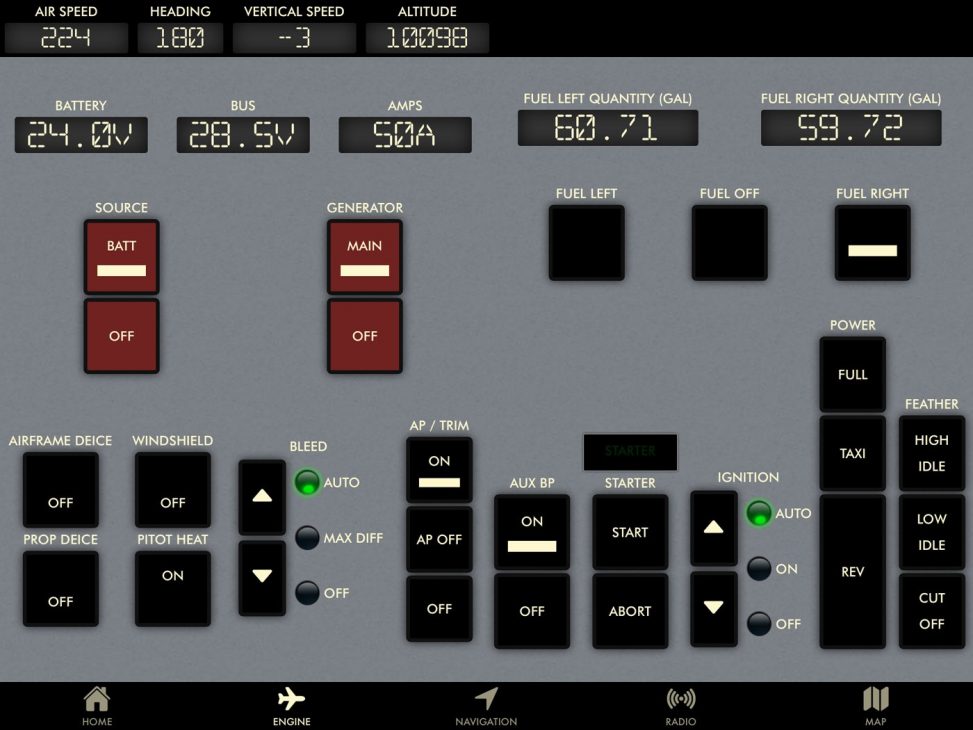This screenshot has width=973, height=730.
Task: Turn the AUX BP pump off
Action: click(x=531, y=610)
